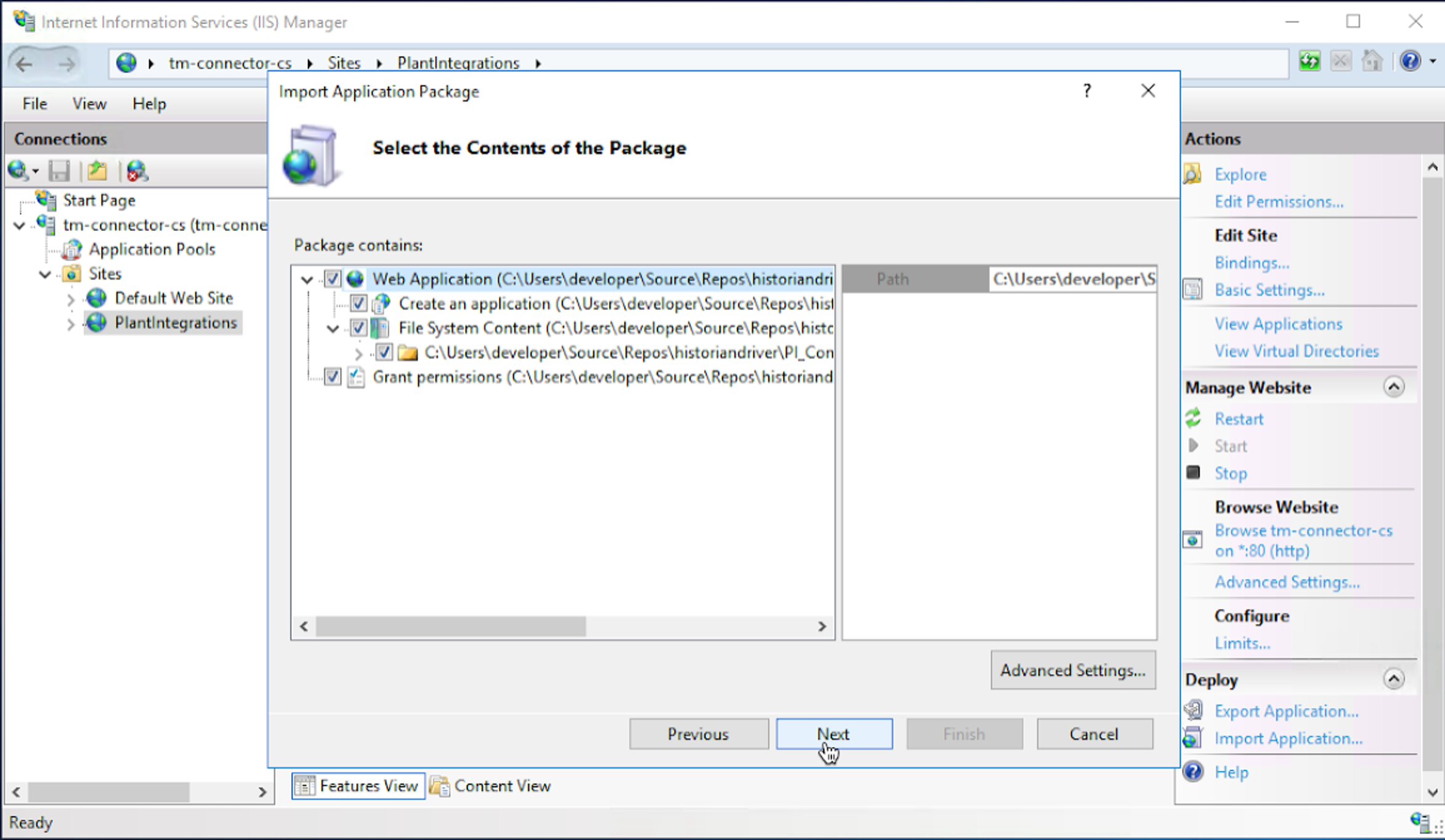Click the Stop website square icon

[1193, 472]
